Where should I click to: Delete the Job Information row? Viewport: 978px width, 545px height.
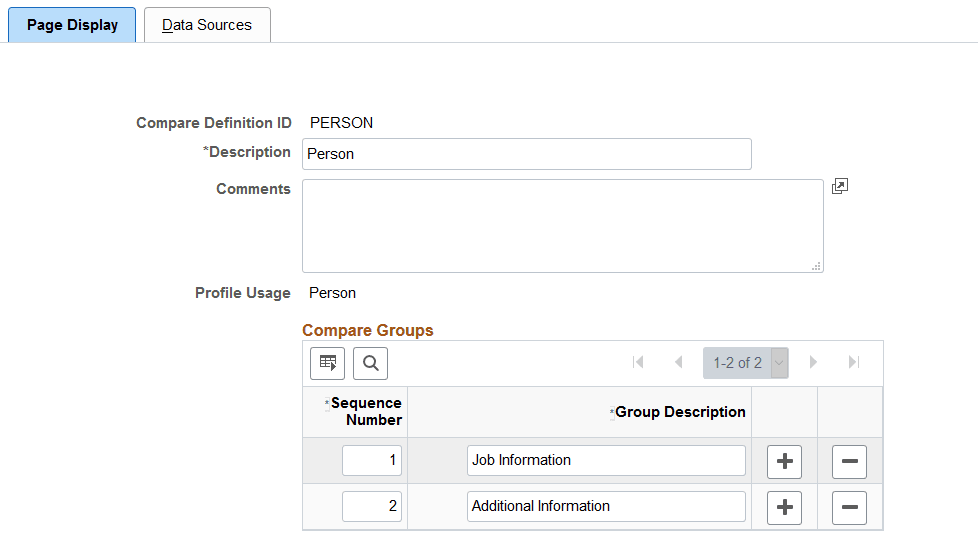click(849, 461)
